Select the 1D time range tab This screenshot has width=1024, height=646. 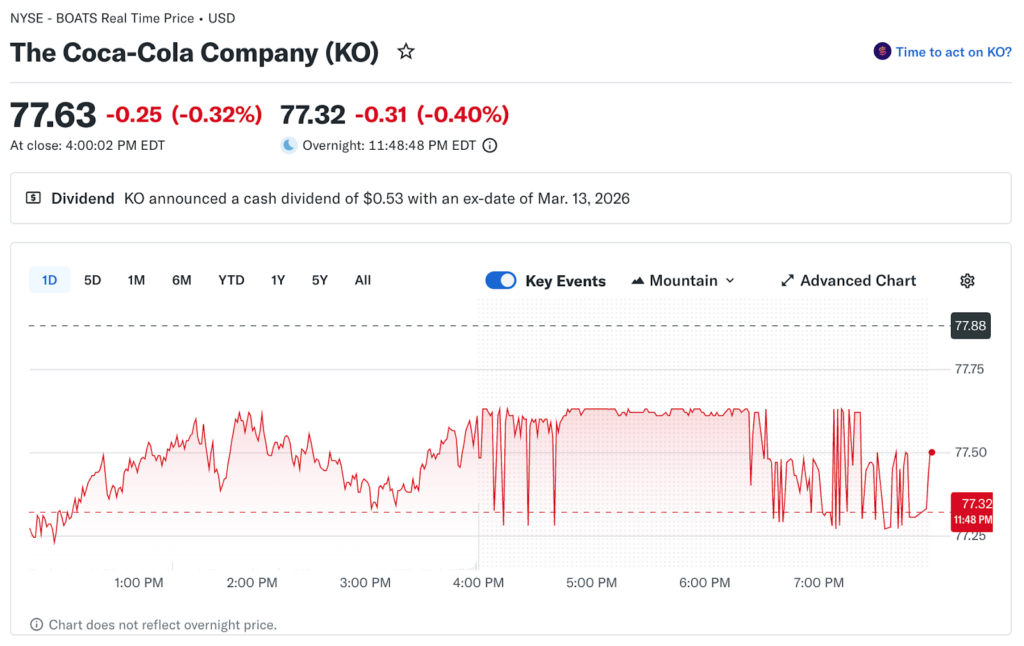point(49,280)
